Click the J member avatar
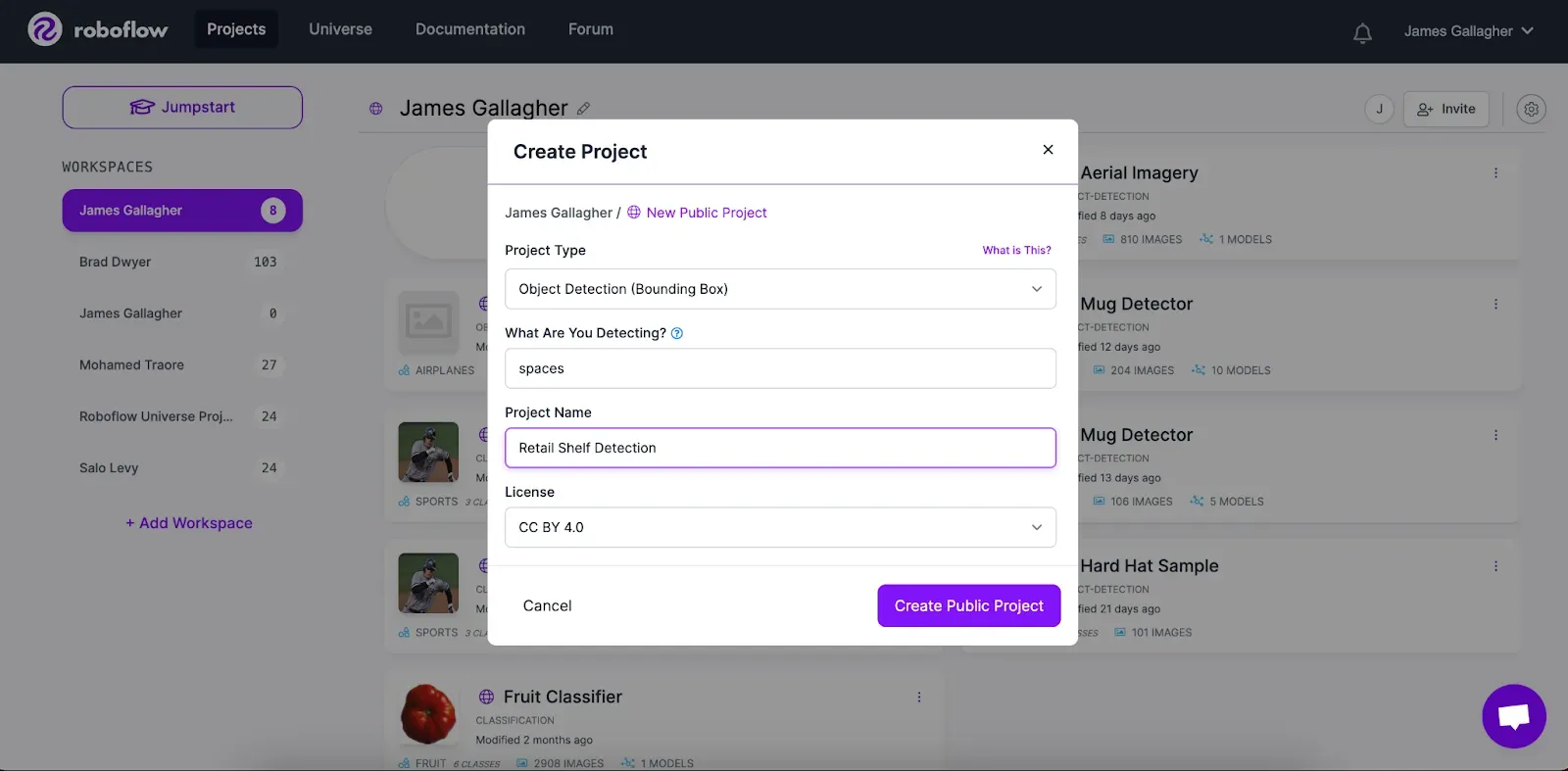This screenshot has height=771, width=1568. [1379, 109]
